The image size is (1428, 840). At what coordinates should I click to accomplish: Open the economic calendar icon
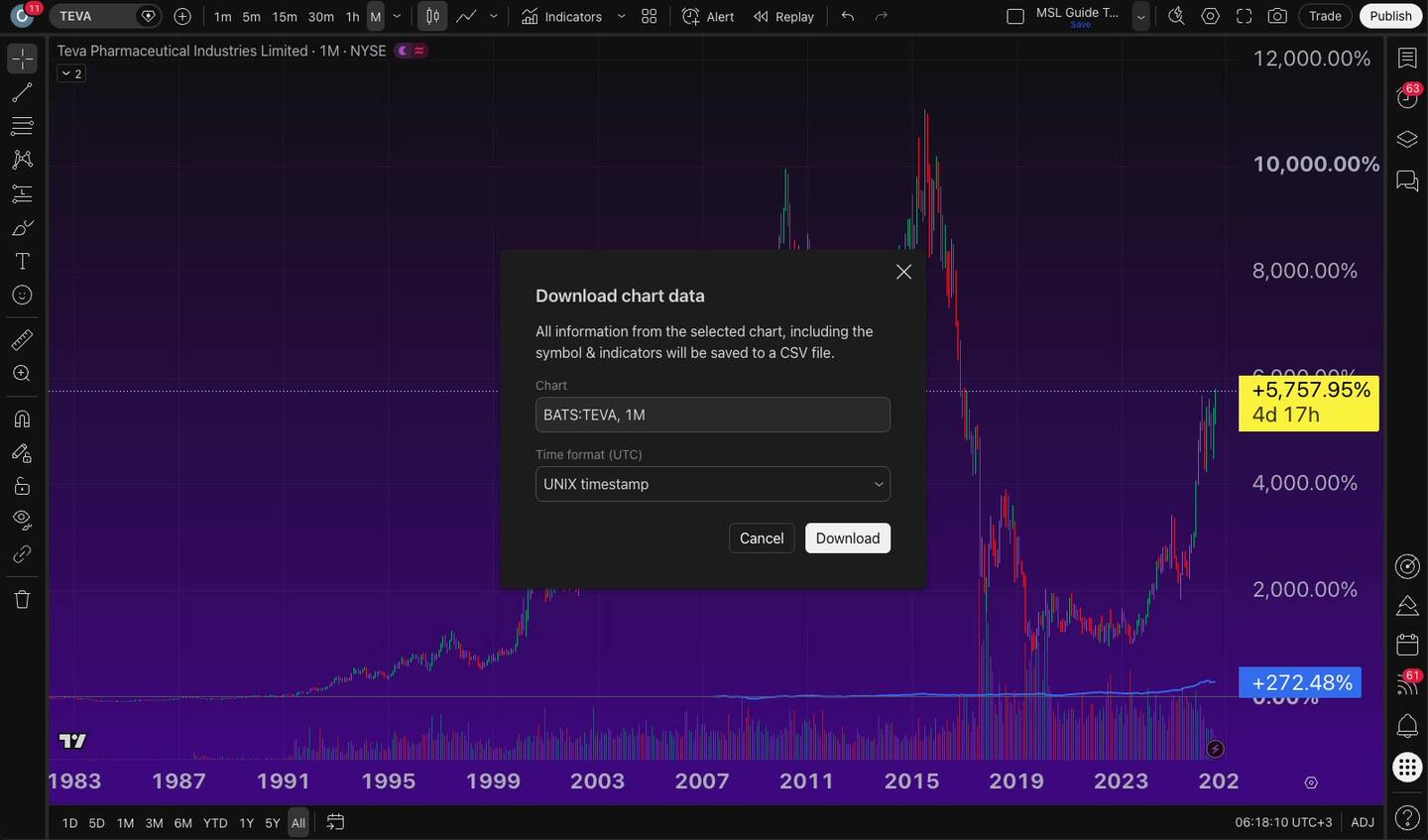[1407, 645]
